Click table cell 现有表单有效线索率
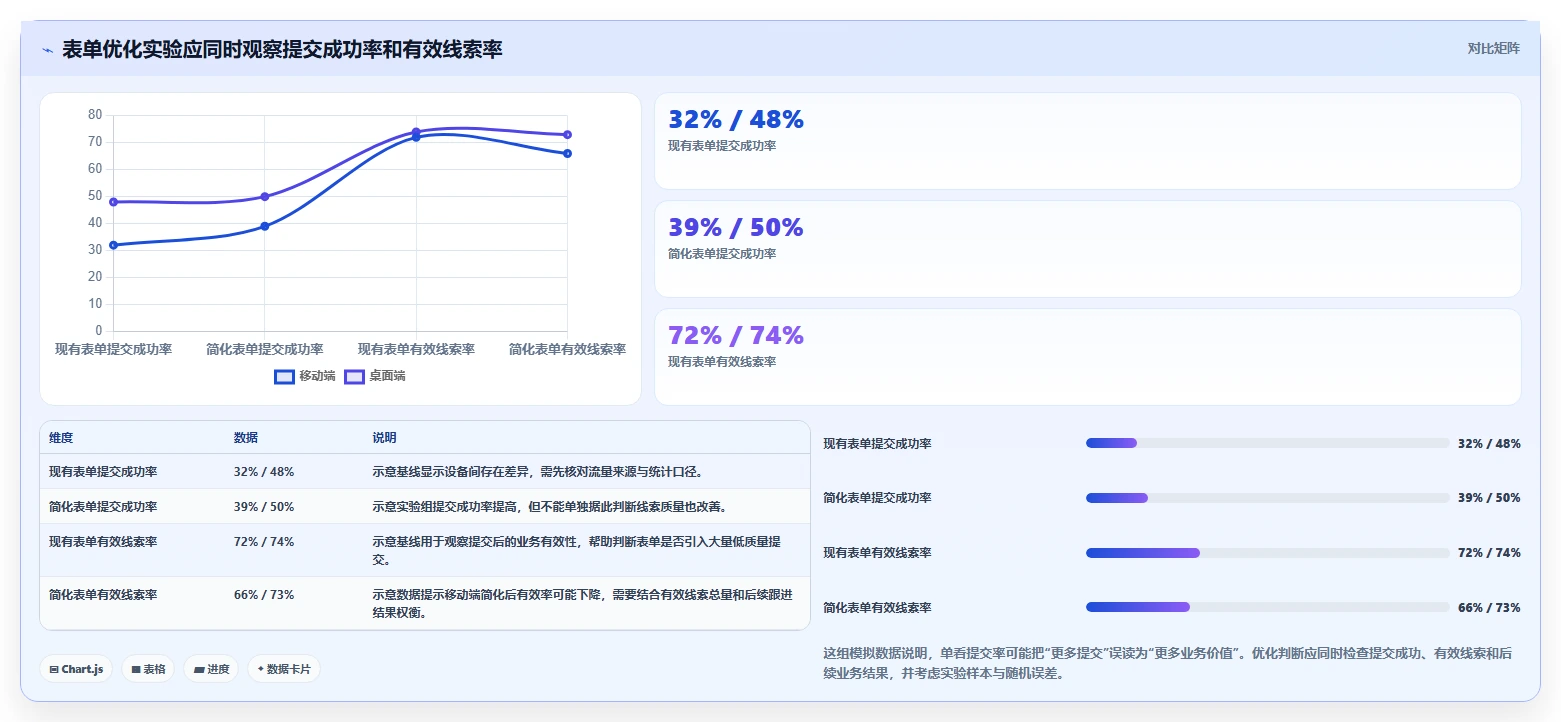This screenshot has height=722, width=1561. tap(103, 542)
